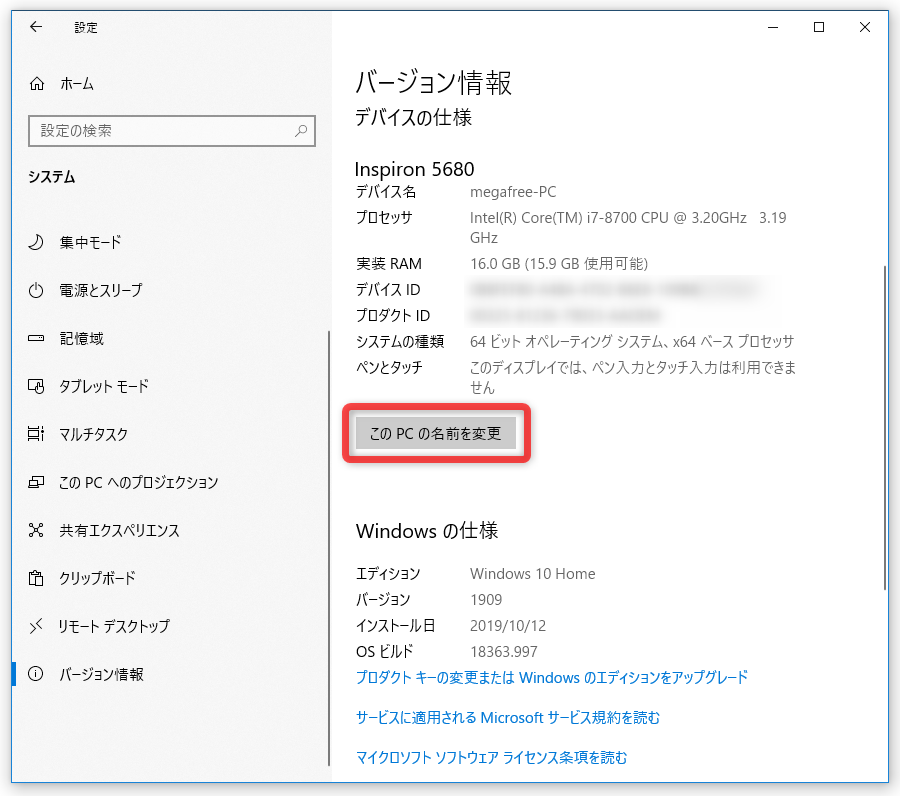Screen dimensions: 900x796
Task: Click the 16.0 GB RAM value
Action: (x=559, y=263)
